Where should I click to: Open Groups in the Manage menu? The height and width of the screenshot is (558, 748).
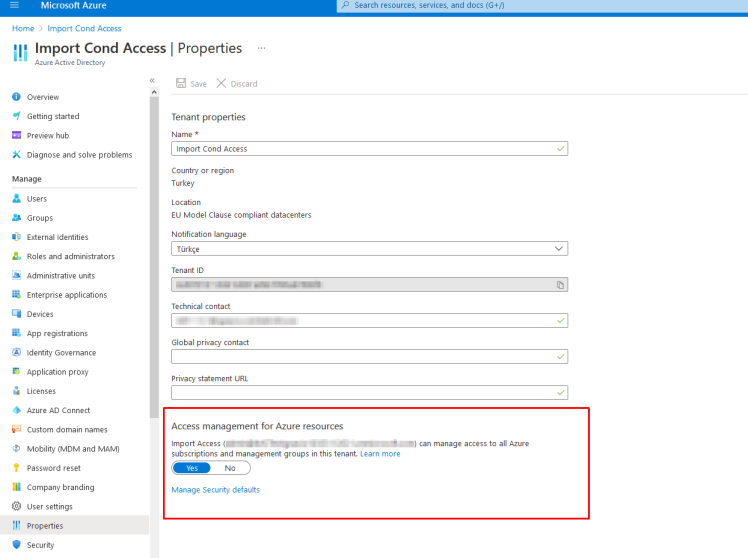[40, 218]
